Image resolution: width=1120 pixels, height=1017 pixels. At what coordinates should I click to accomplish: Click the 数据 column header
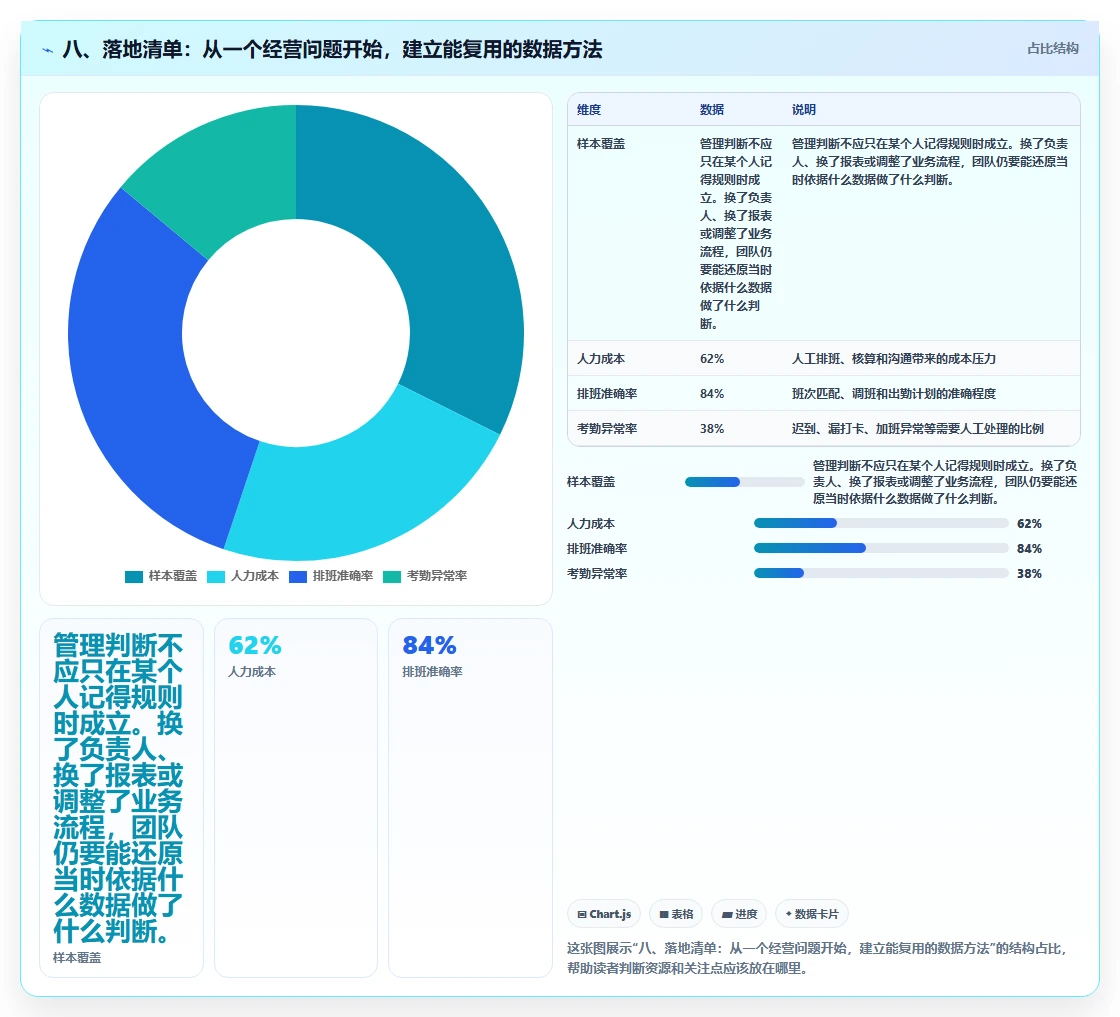(711, 110)
